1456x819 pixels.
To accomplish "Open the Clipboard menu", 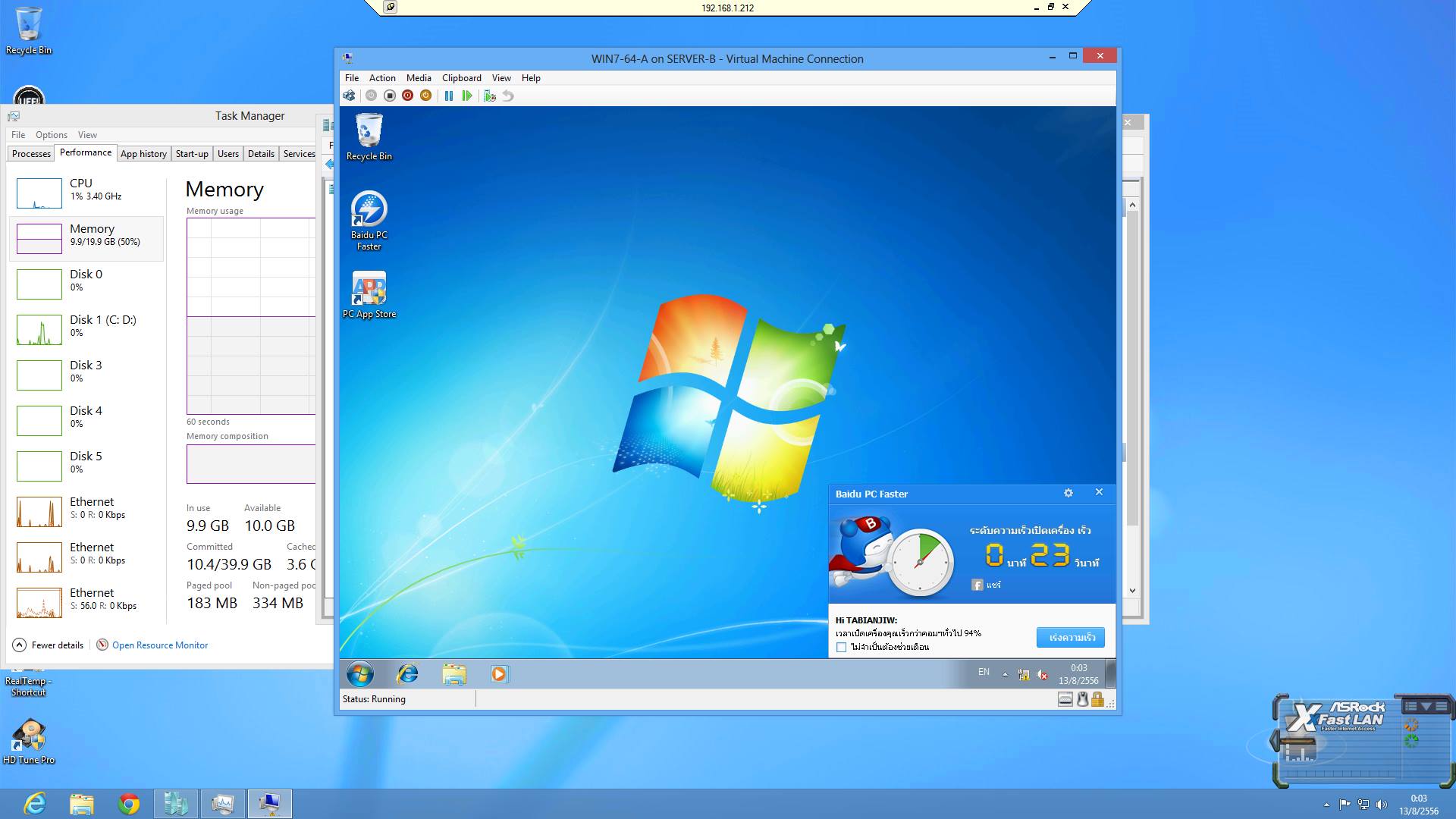I will pos(461,78).
